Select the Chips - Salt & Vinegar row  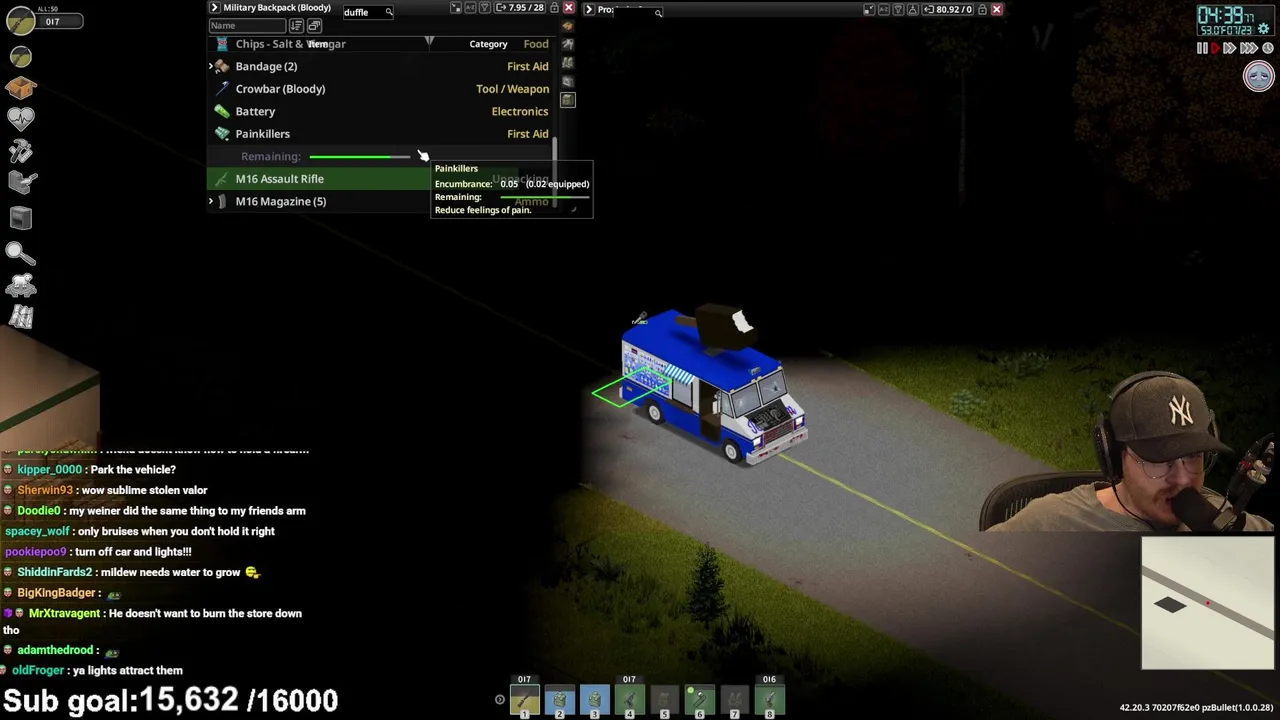pos(379,44)
